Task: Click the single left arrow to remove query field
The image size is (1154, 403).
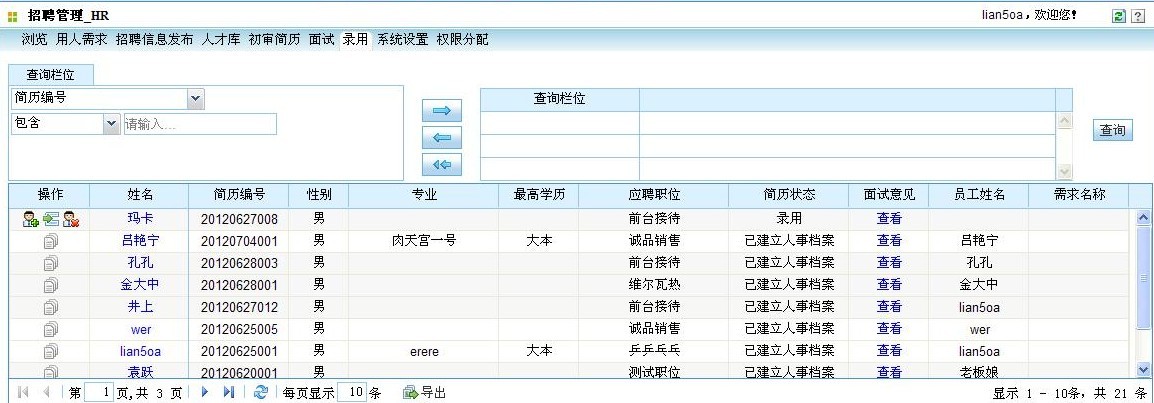Action: pos(442,138)
